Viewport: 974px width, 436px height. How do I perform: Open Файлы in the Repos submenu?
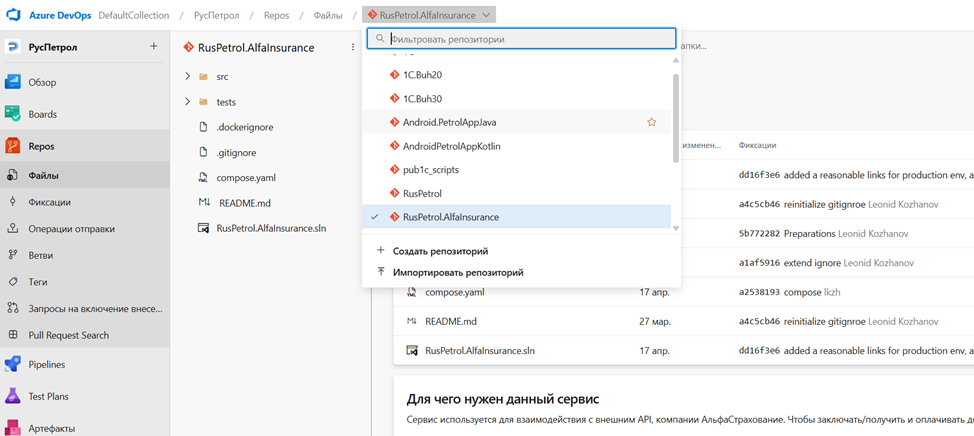[84, 176]
